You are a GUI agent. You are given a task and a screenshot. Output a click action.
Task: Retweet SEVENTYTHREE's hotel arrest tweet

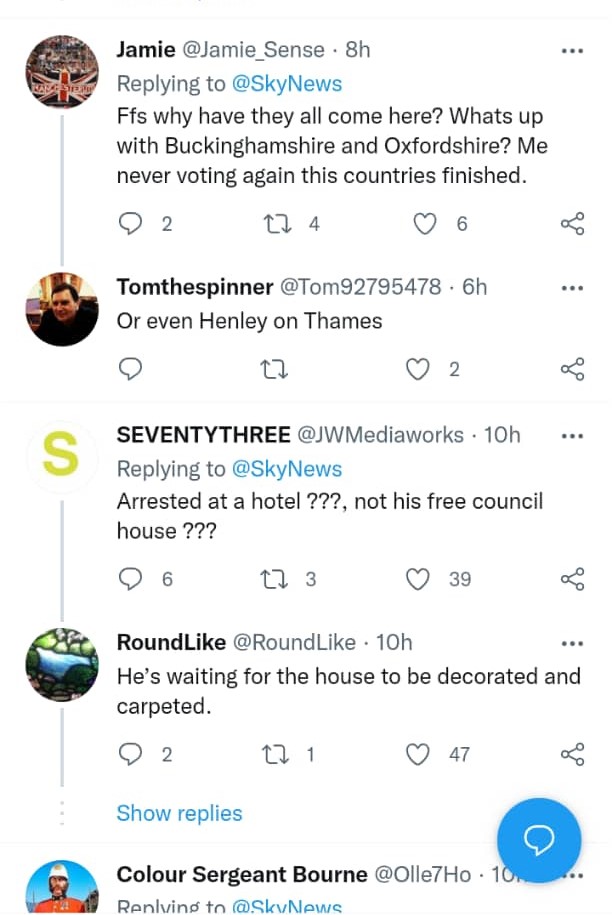(273, 579)
